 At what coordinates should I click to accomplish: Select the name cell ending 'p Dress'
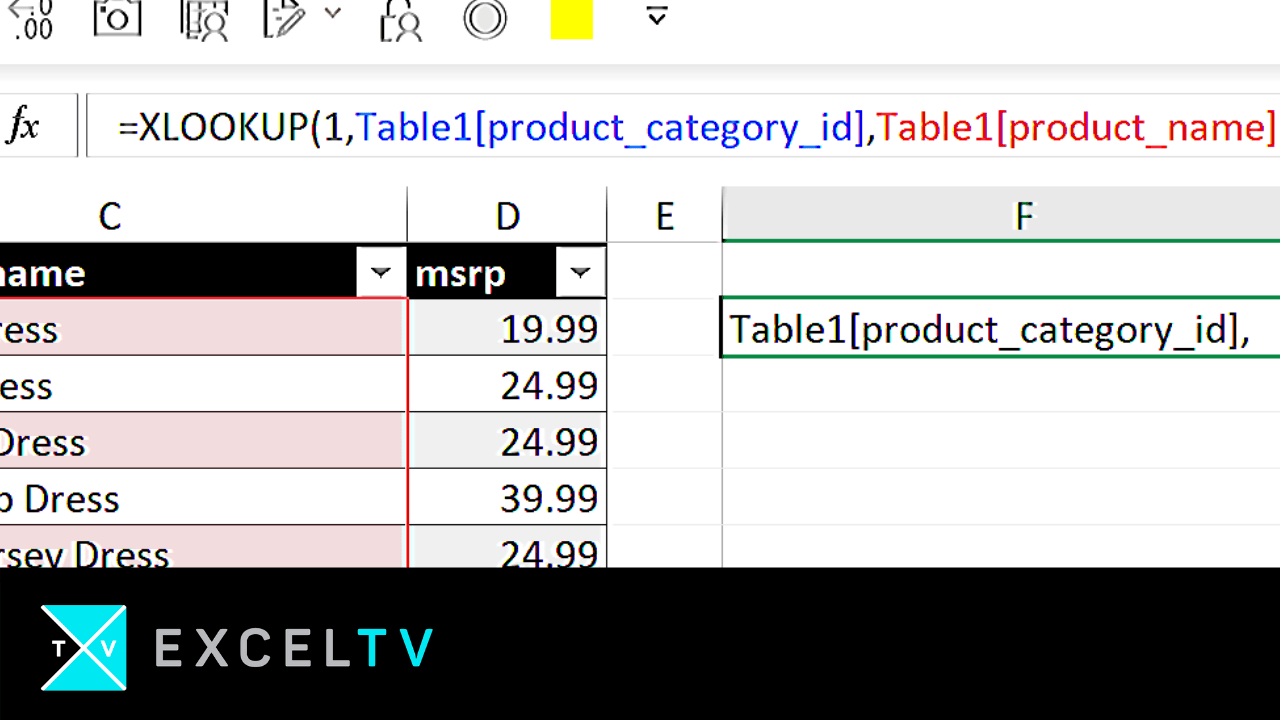(x=203, y=498)
